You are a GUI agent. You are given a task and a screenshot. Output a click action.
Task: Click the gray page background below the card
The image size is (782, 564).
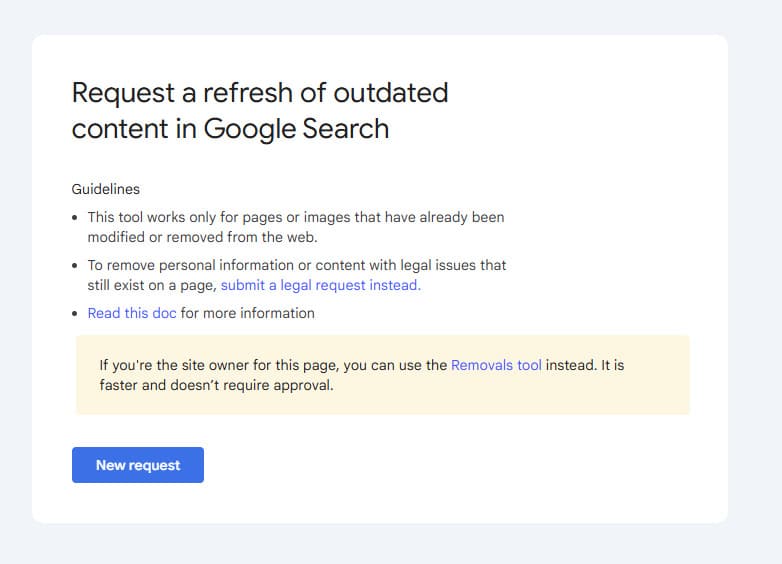coord(389,545)
